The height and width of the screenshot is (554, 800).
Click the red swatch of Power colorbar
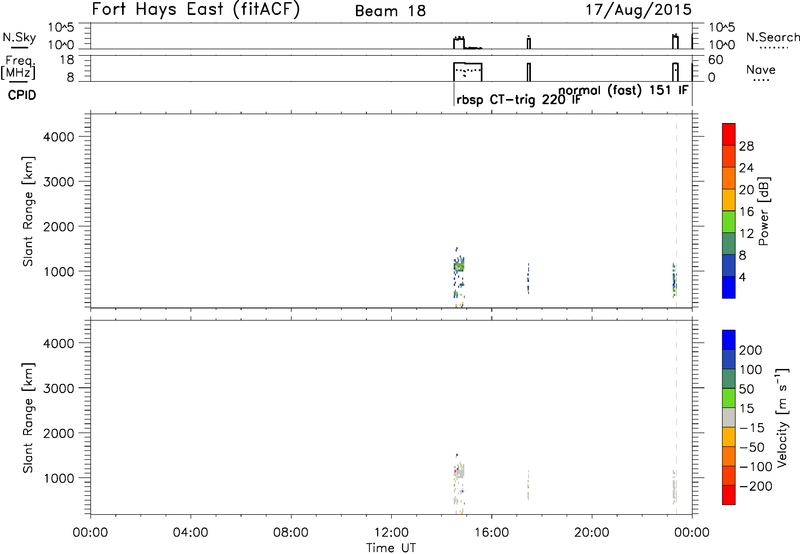729,134
